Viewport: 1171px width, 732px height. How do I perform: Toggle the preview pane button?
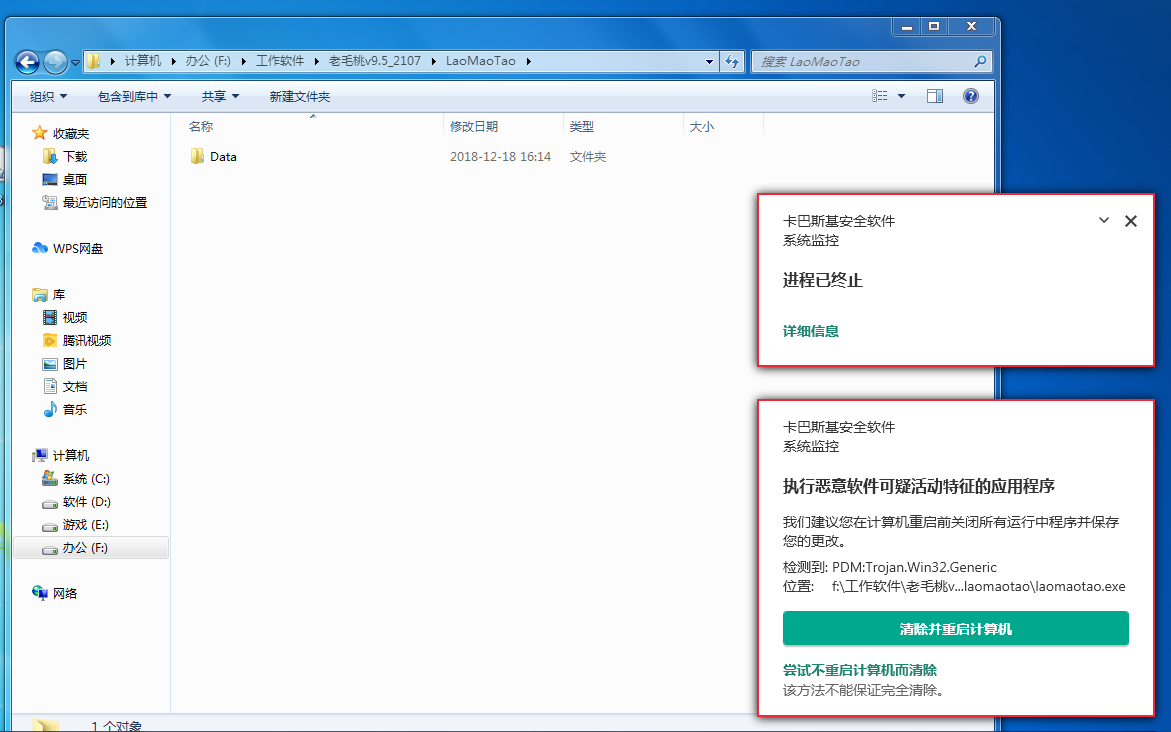(935, 96)
